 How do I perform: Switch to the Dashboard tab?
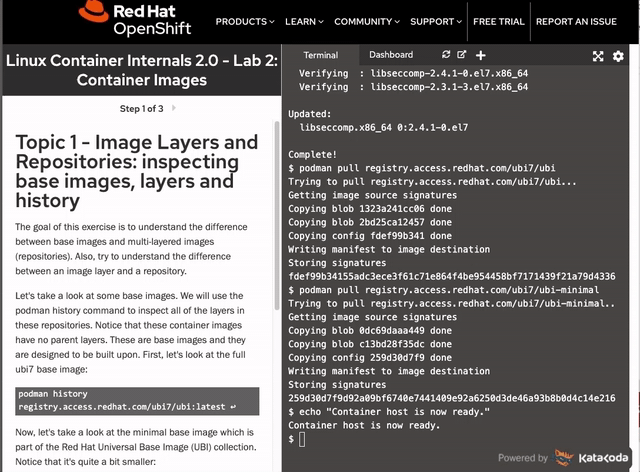click(390, 55)
